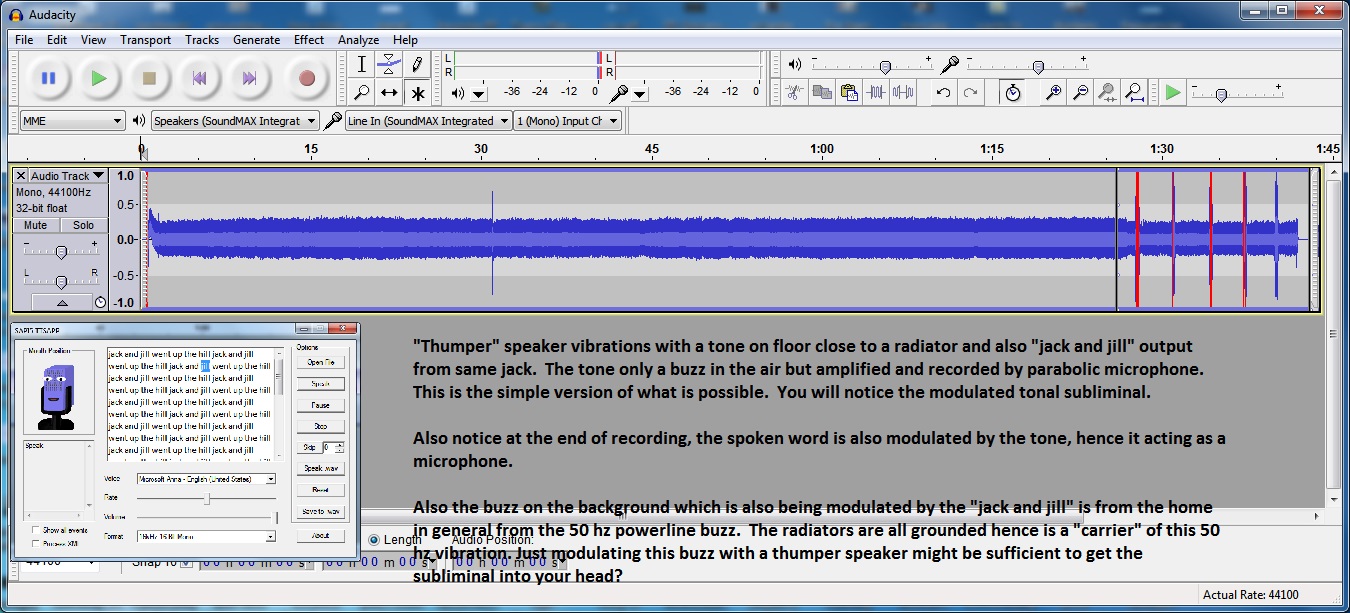Click the Undo arrow icon
The image size is (1350, 613).
point(943,93)
